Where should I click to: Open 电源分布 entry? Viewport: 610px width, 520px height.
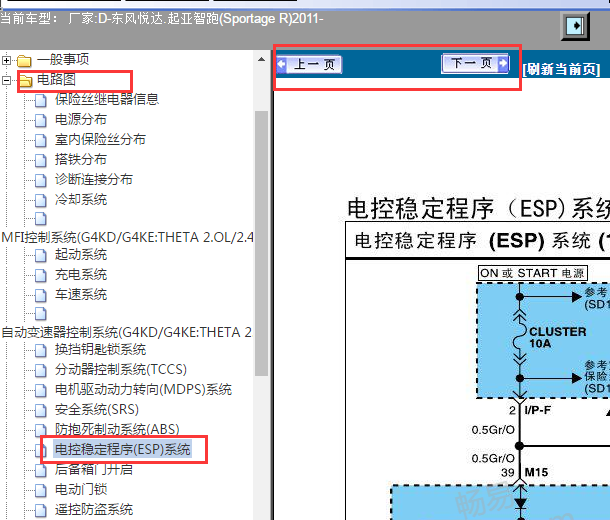click(81, 119)
